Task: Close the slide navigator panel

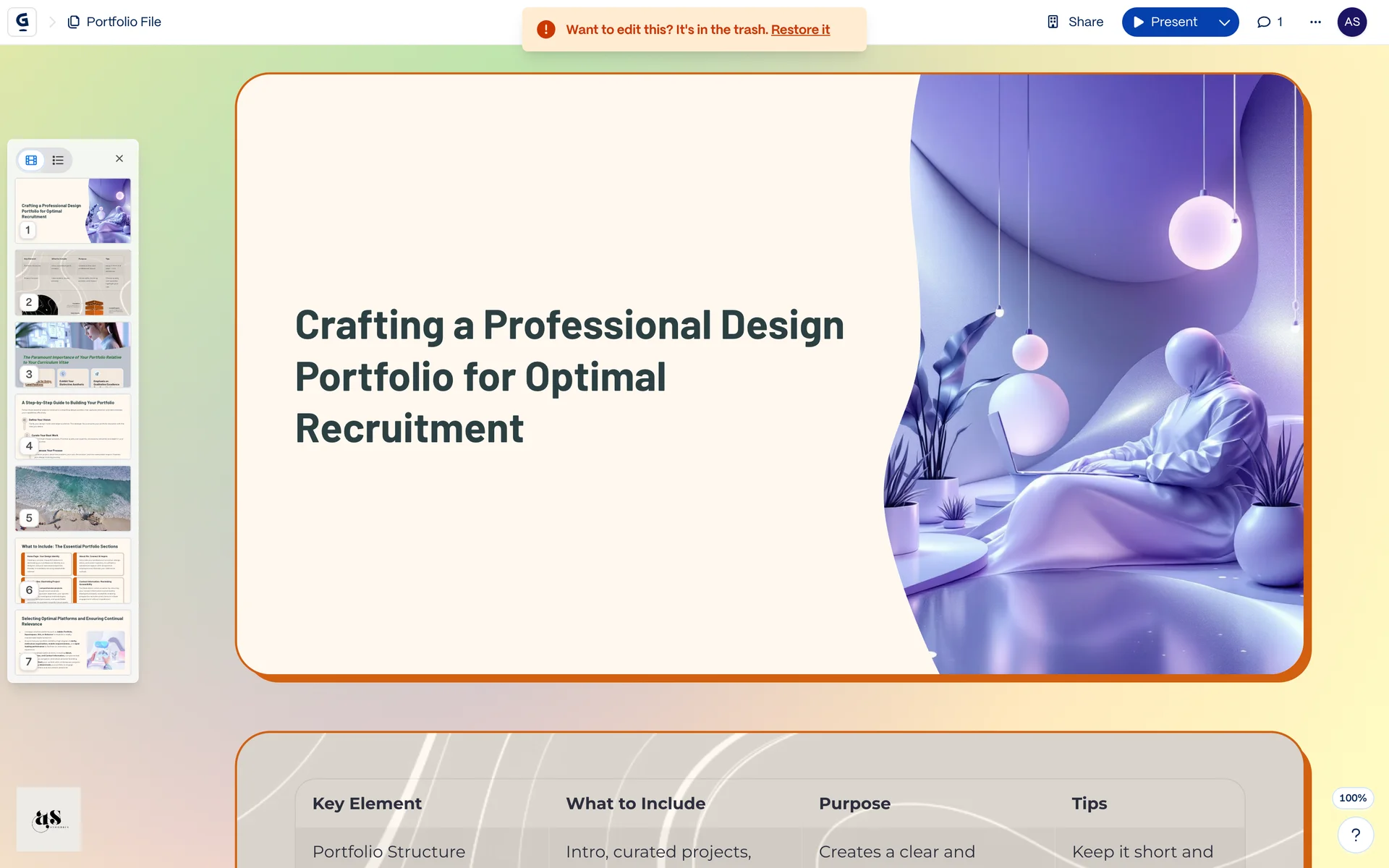Action: 119,158
